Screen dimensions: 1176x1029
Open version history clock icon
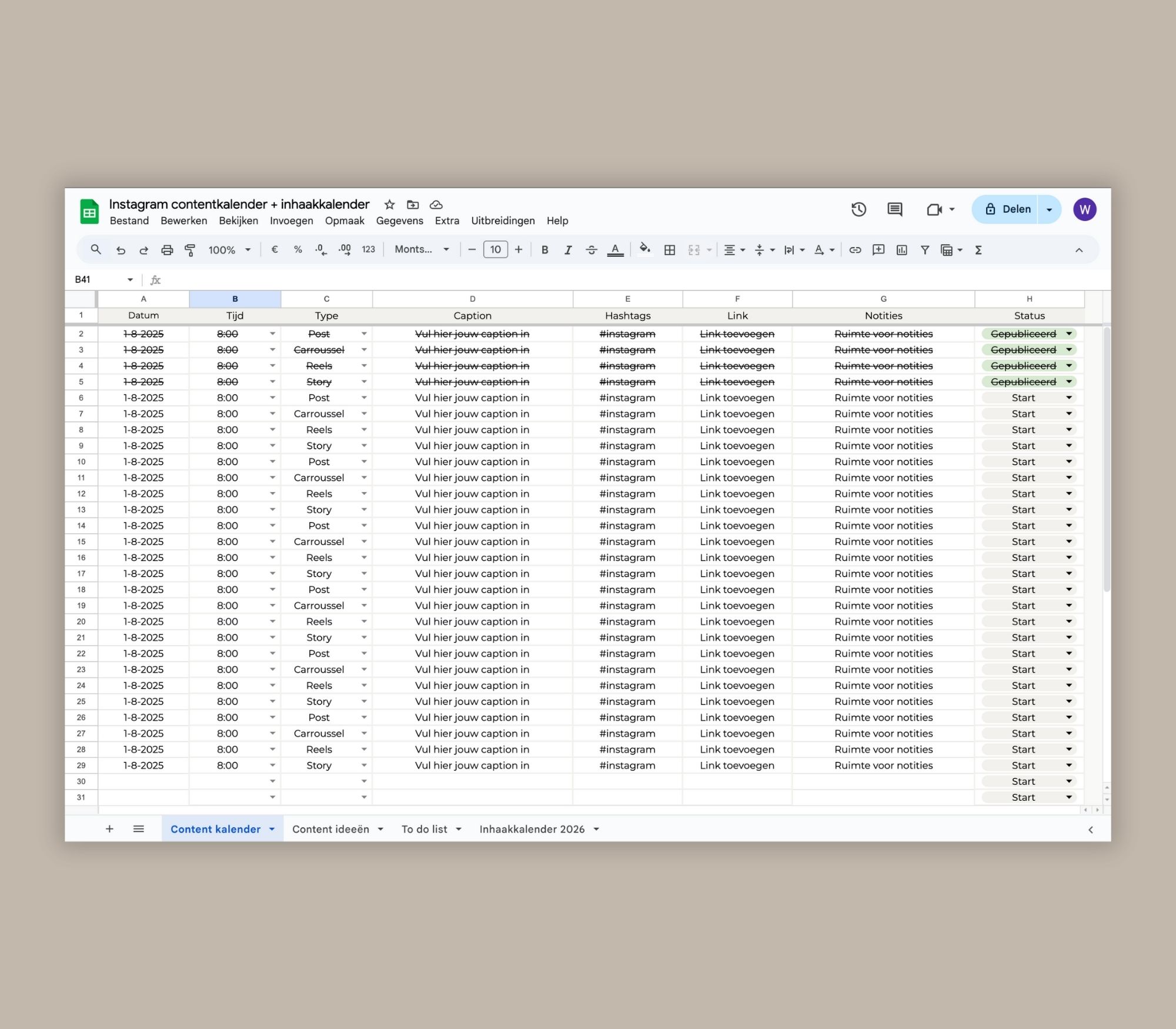click(x=858, y=209)
